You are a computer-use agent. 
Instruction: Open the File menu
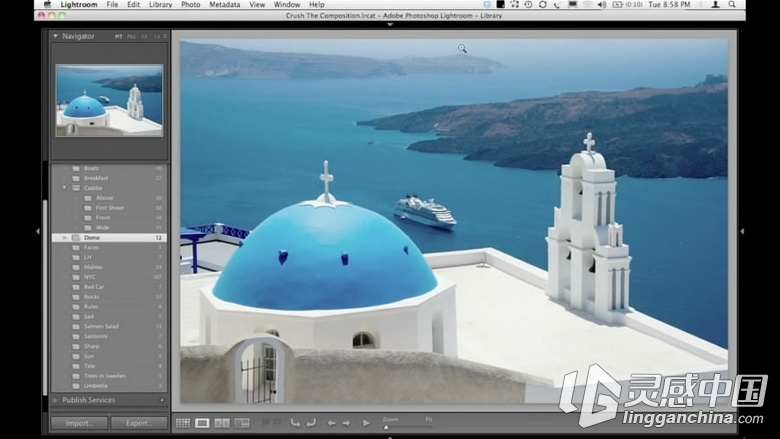[112, 4]
